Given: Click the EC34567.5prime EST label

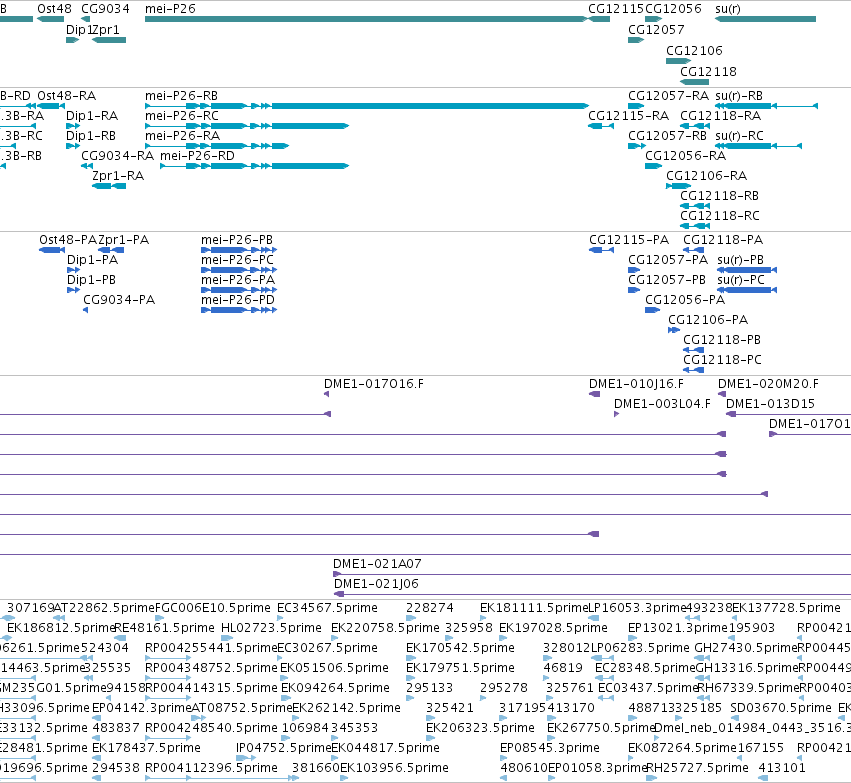Looking at the screenshot, I should (327, 608).
